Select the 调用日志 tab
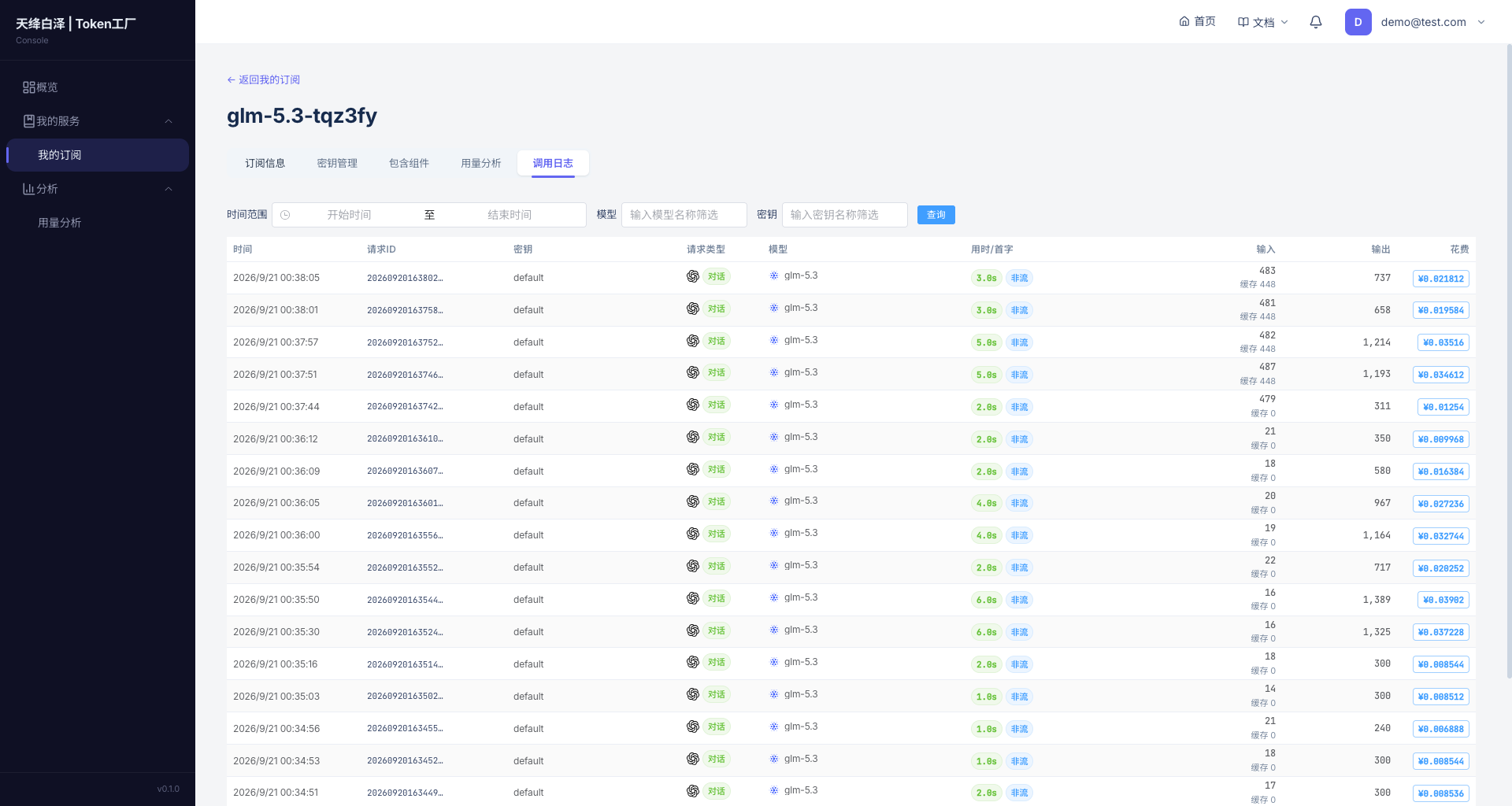This screenshot has height=806, width=1512. tap(553, 163)
